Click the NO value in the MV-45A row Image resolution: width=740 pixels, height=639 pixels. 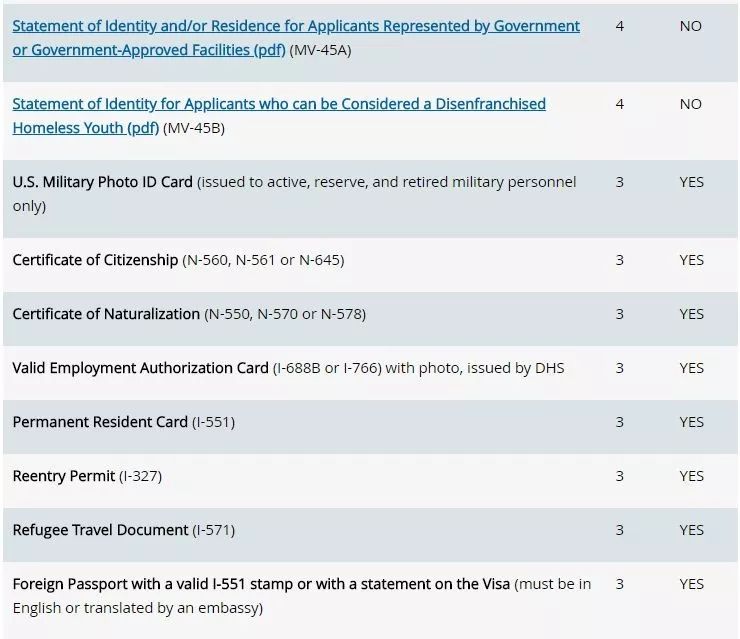[690, 26]
